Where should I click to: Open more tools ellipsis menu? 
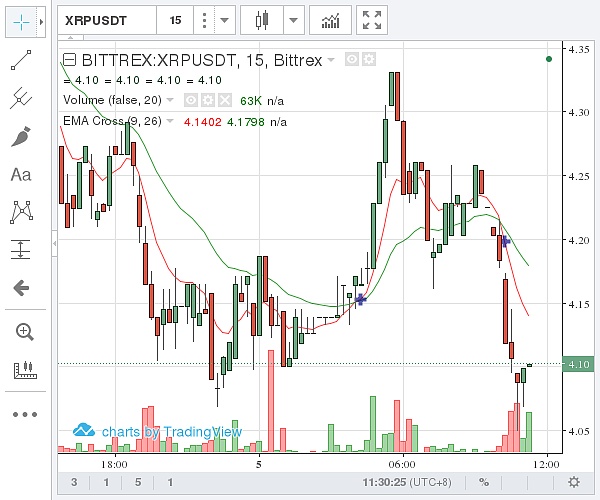[25, 414]
